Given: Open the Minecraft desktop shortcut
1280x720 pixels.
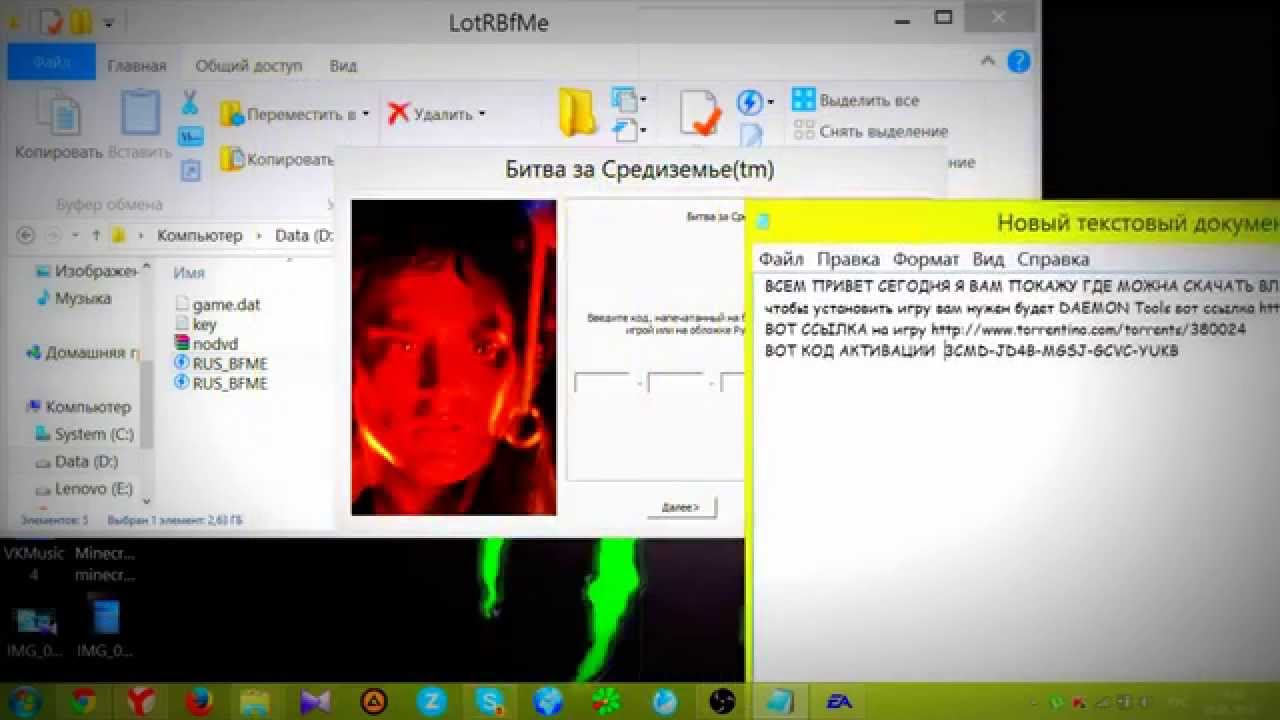Looking at the screenshot, I should pyautogui.click(x=105, y=563).
